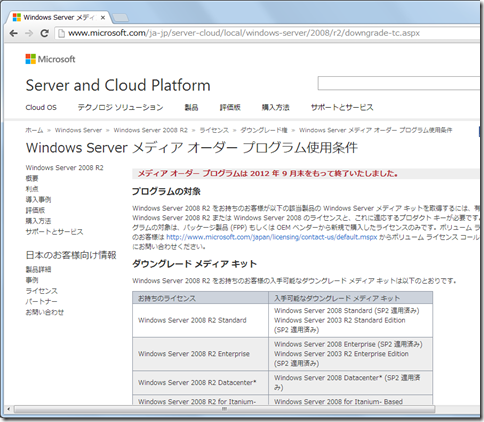Open 評価版 in the sidebar
This screenshot has height=422, width=484.
(x=35, y=210)
